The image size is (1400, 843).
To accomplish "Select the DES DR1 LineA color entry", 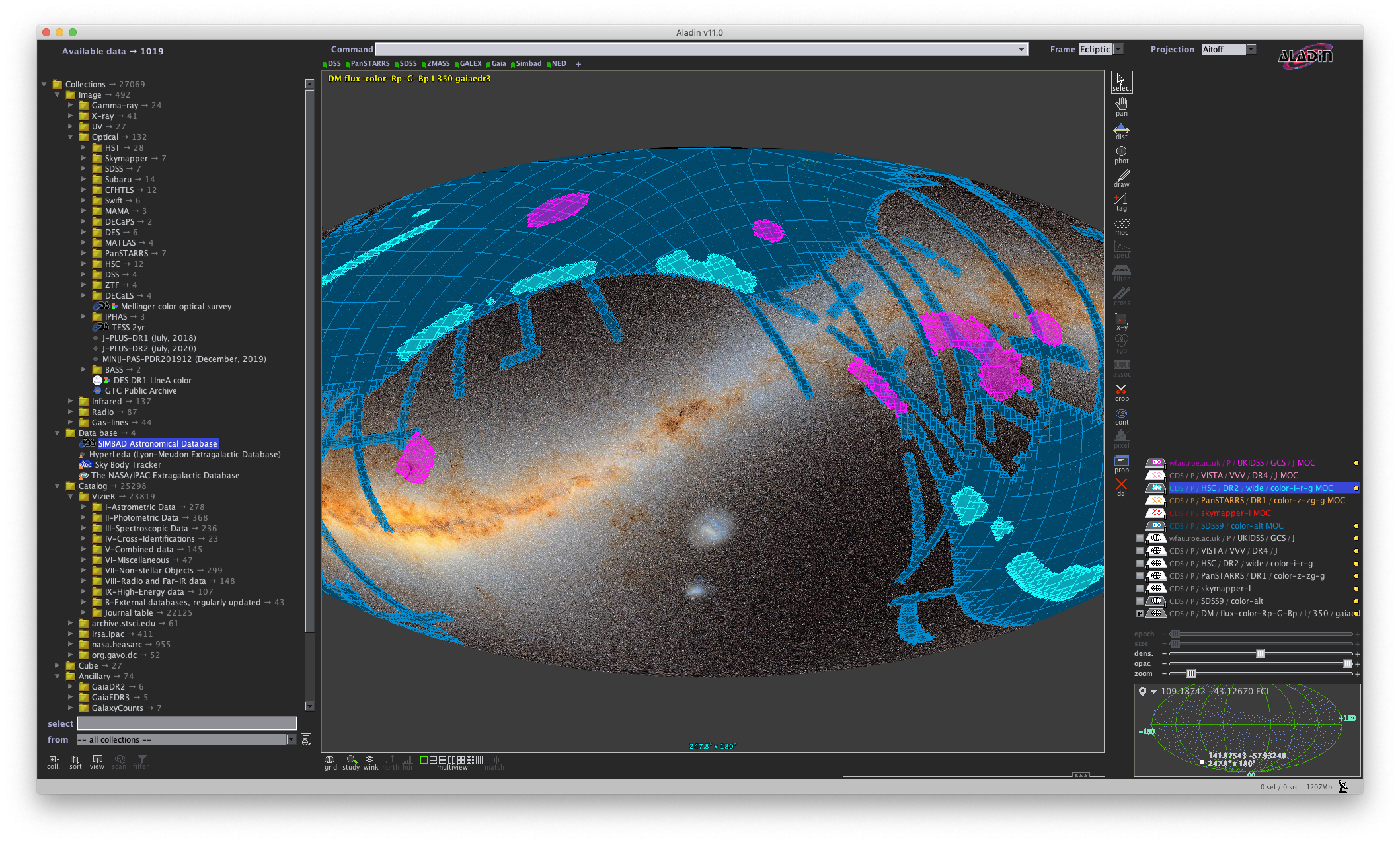I will [152, 380].
